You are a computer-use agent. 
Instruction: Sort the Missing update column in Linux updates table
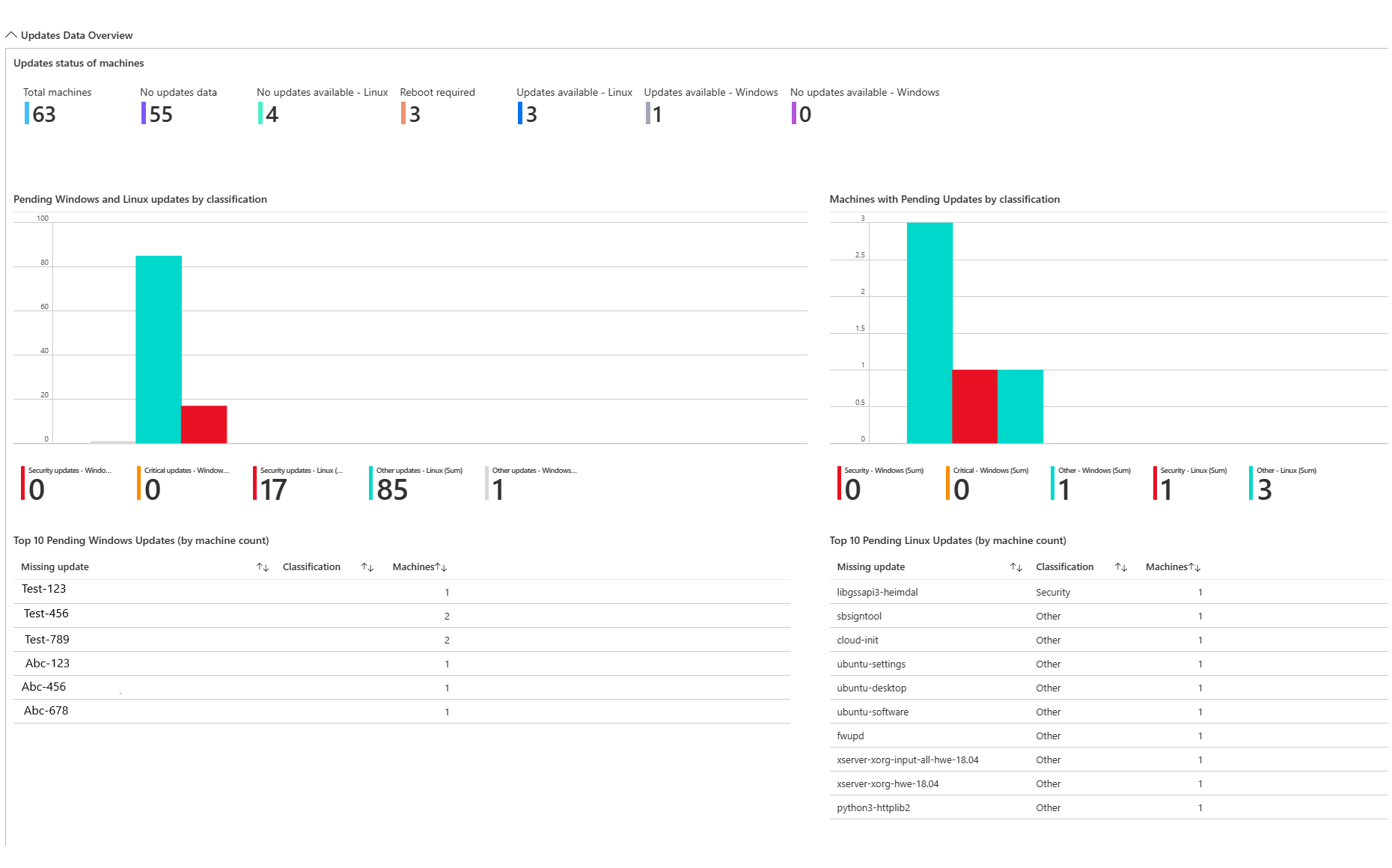point(1016,566)
